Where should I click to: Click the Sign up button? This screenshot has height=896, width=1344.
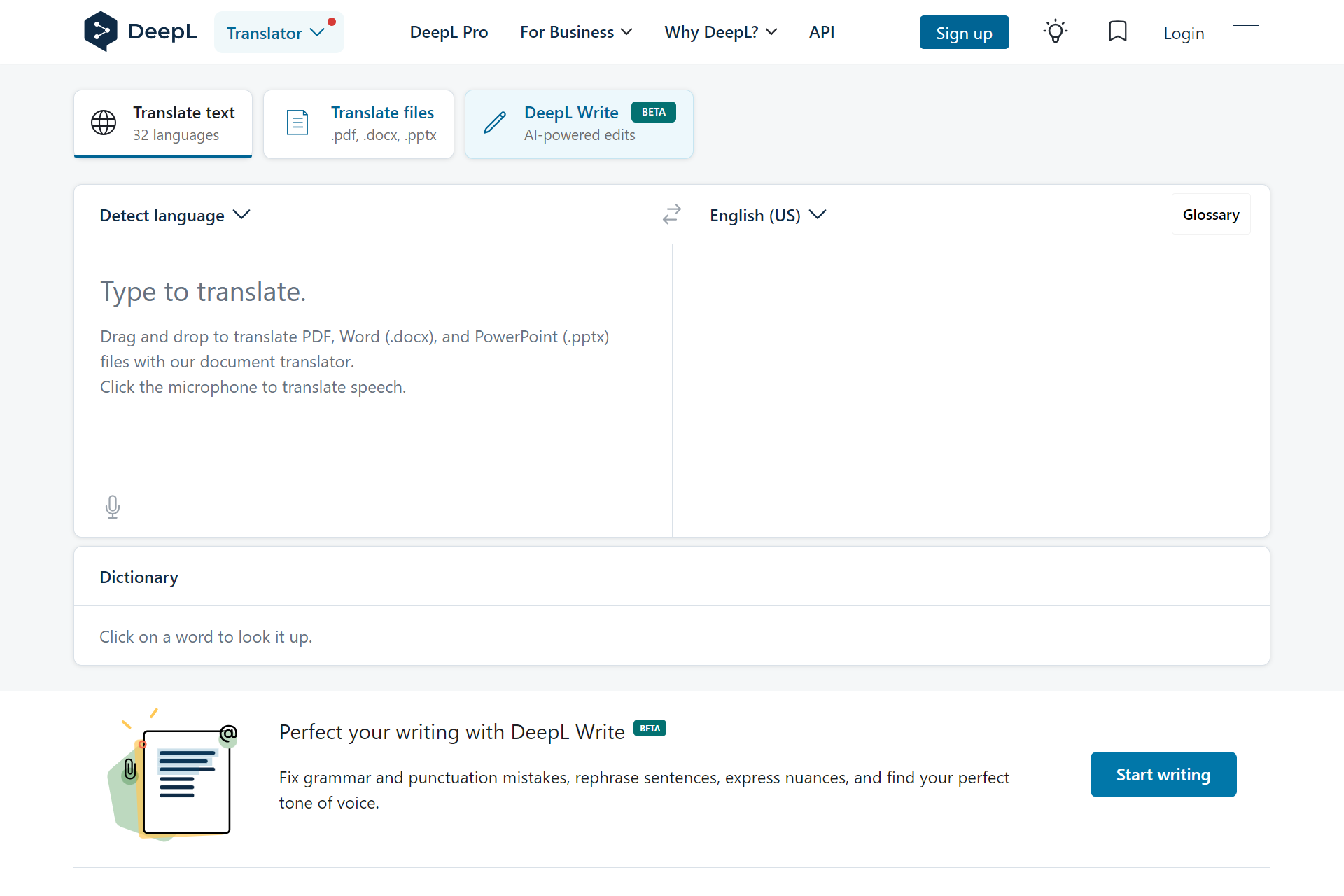coord(964,32)
